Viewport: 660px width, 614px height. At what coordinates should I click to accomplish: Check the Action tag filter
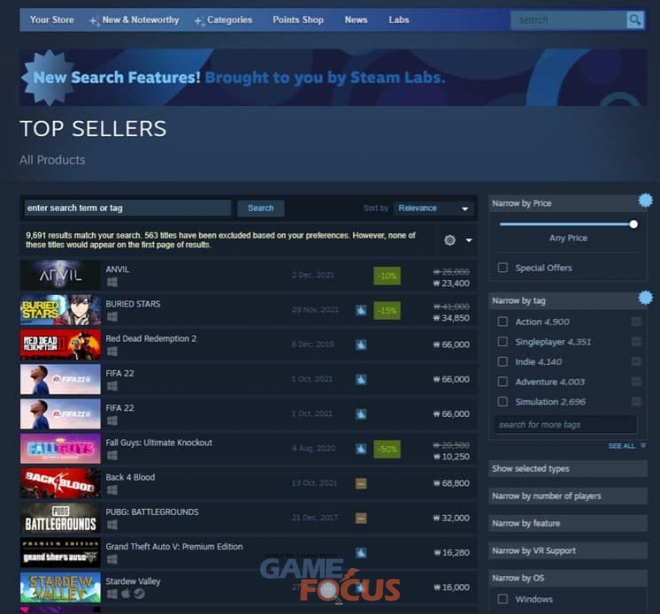pyautogui.click(x=503, y=322)
